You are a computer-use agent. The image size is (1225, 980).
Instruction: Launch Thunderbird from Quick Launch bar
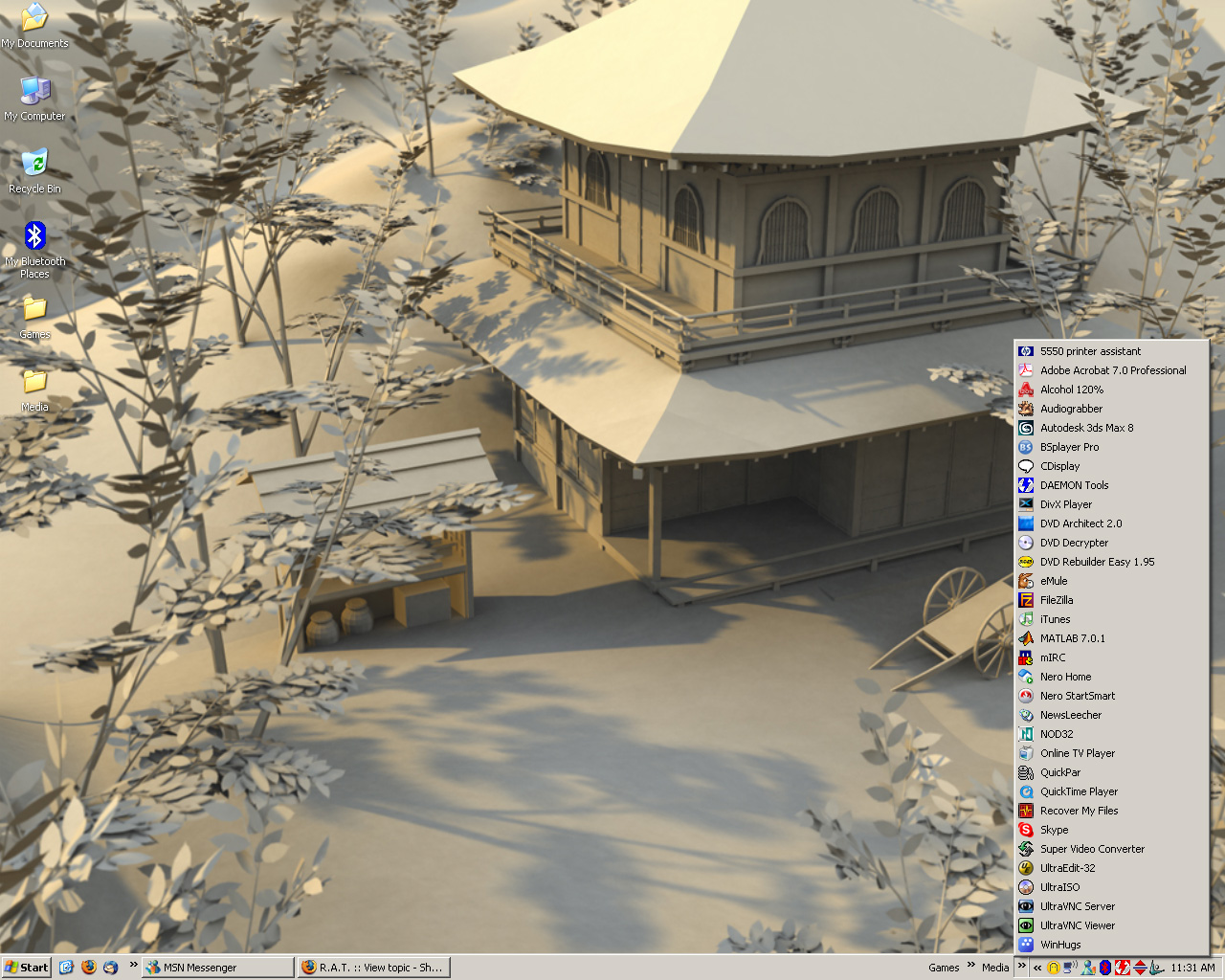click(x=110, y=968)
